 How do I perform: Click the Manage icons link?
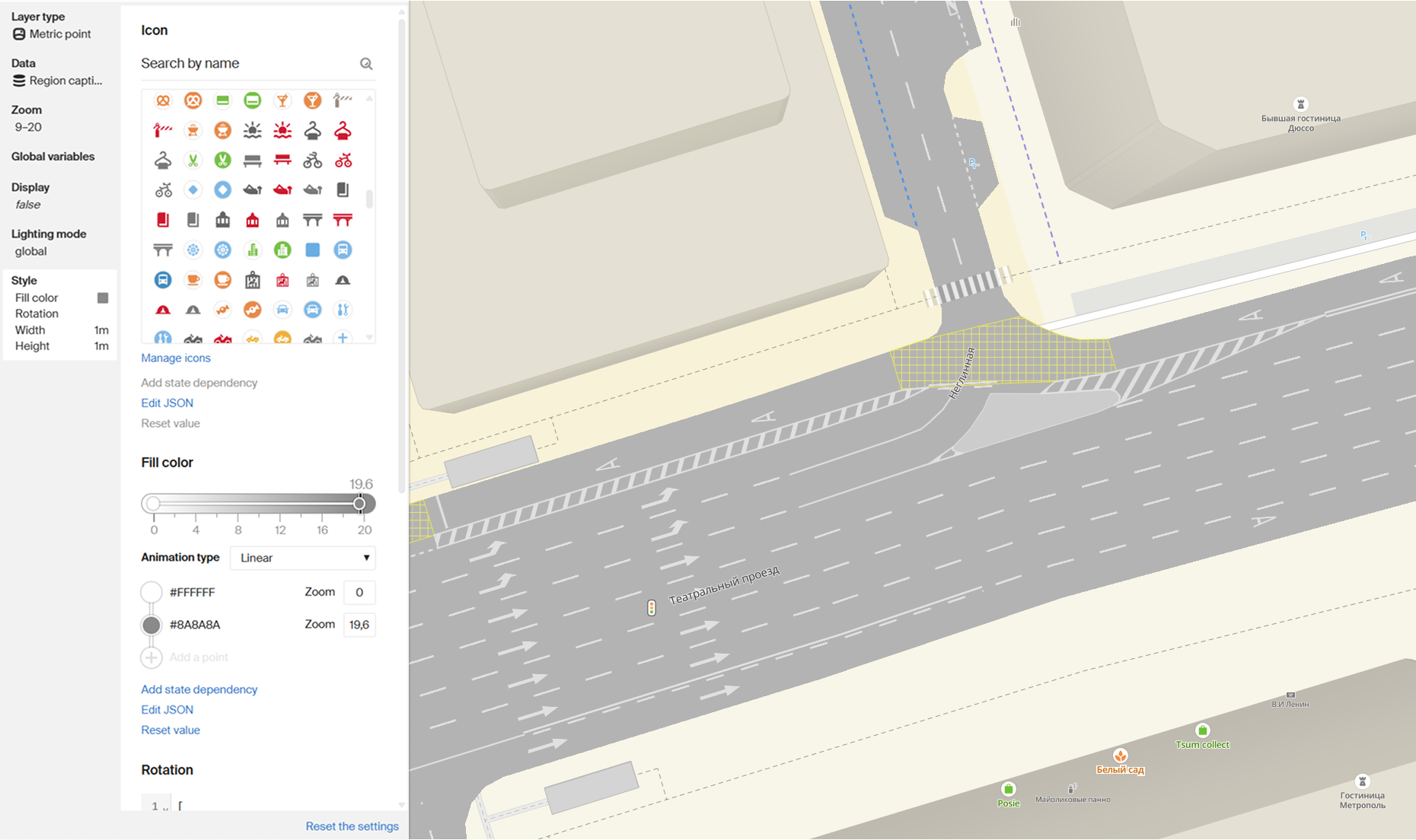click(x=176, y=358)
